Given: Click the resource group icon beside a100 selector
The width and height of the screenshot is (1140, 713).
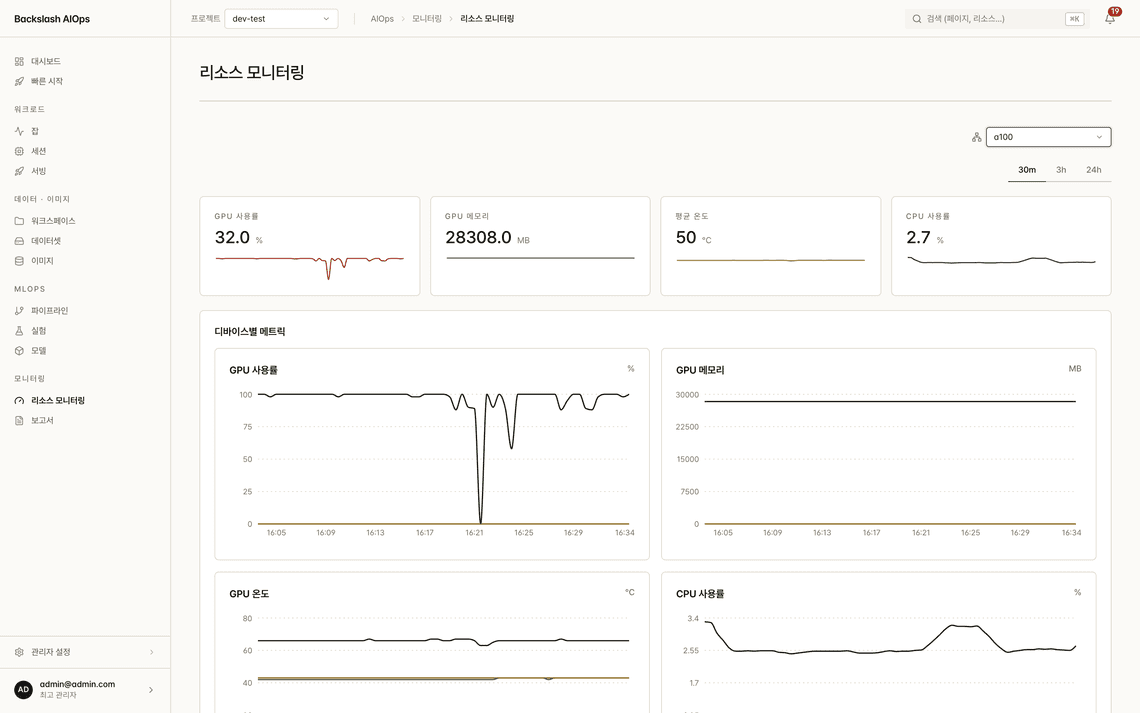Looking at the screenshot, I should click(976, 137).
